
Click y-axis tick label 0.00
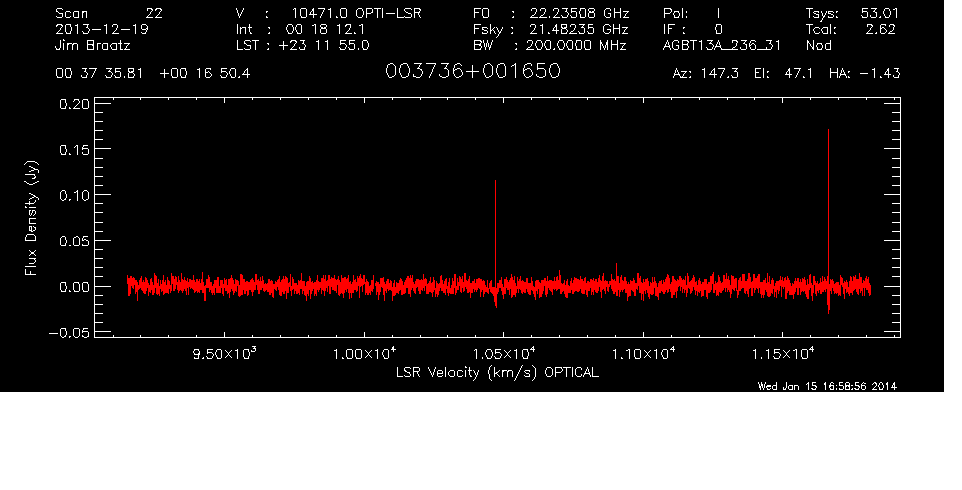coord(74,287)
